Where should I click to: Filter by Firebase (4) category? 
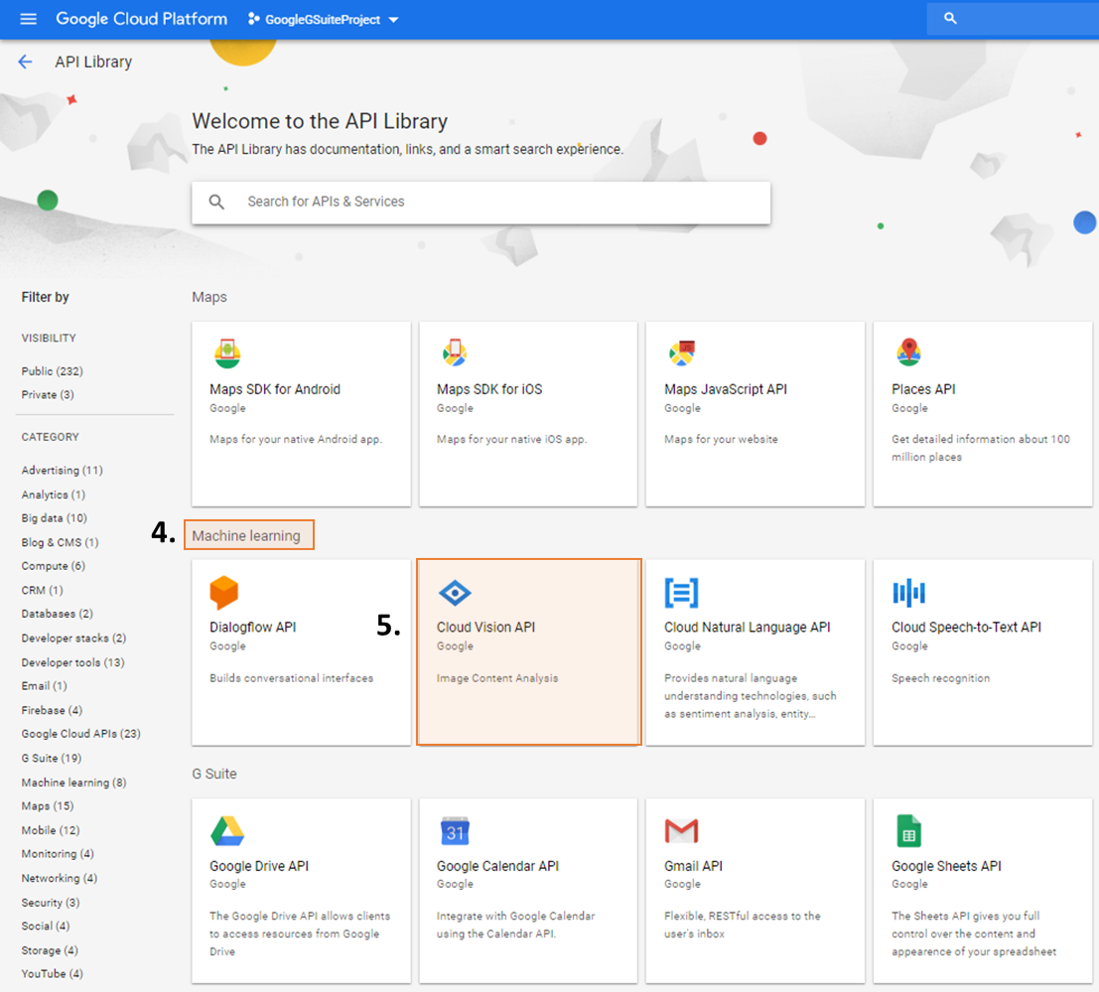pos(51,710)
